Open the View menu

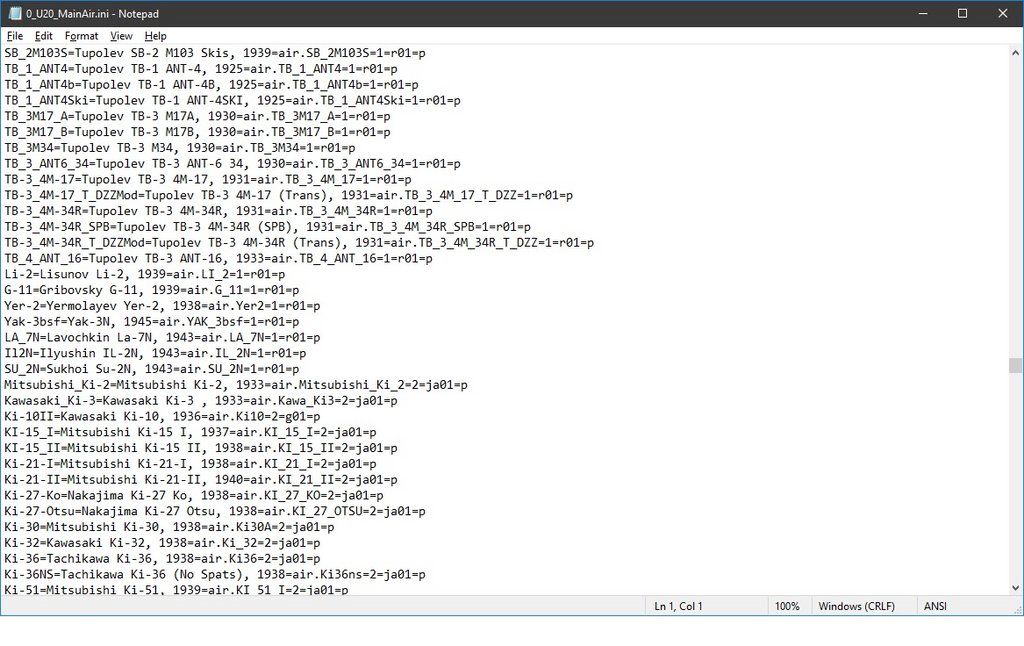pyautogui.click(x=121, y=36)
